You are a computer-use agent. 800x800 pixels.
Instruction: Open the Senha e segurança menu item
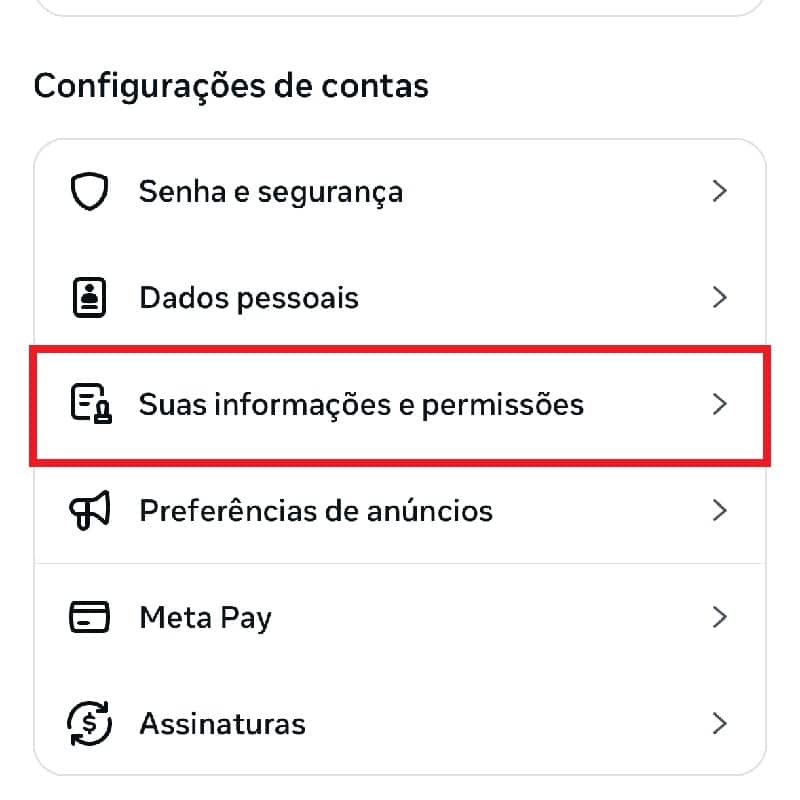[270, 191]
